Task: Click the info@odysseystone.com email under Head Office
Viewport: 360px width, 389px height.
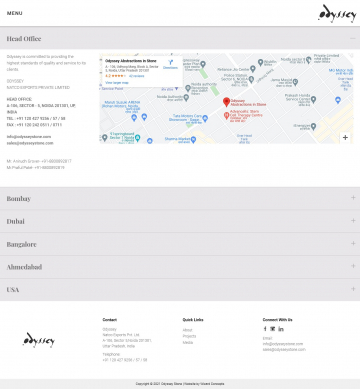Action: tap(29, 137)
